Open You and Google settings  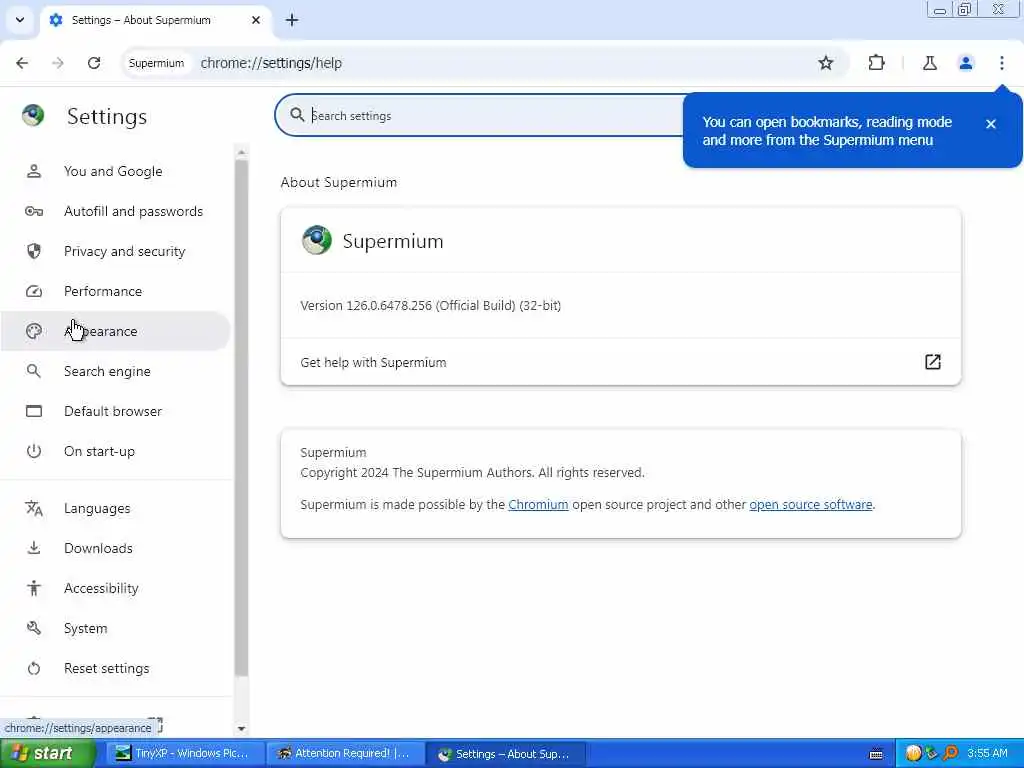point(115,171)
